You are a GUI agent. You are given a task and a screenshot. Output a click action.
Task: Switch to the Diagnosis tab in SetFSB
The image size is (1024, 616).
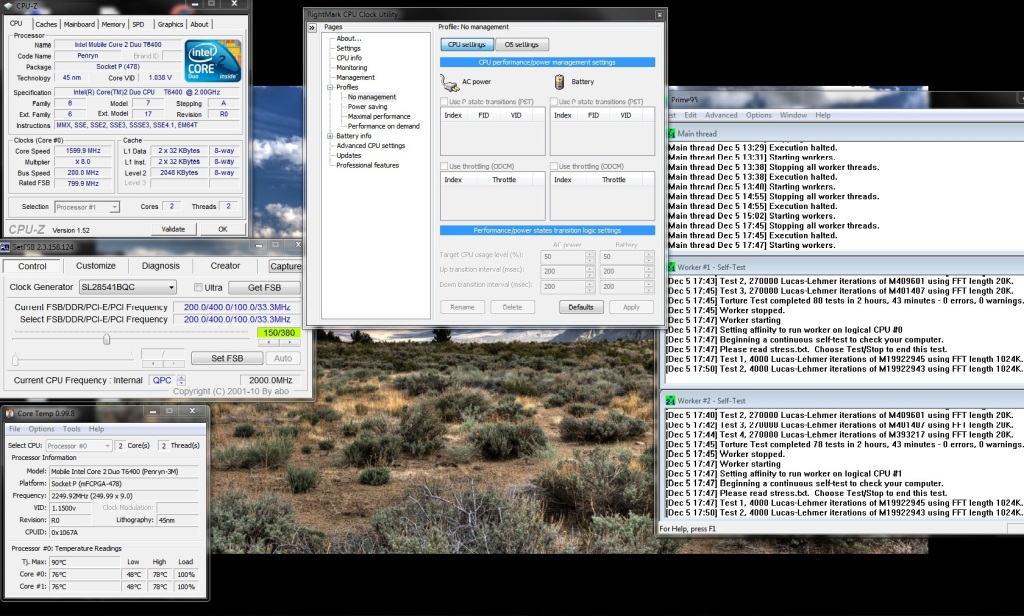tap(161, 266)
